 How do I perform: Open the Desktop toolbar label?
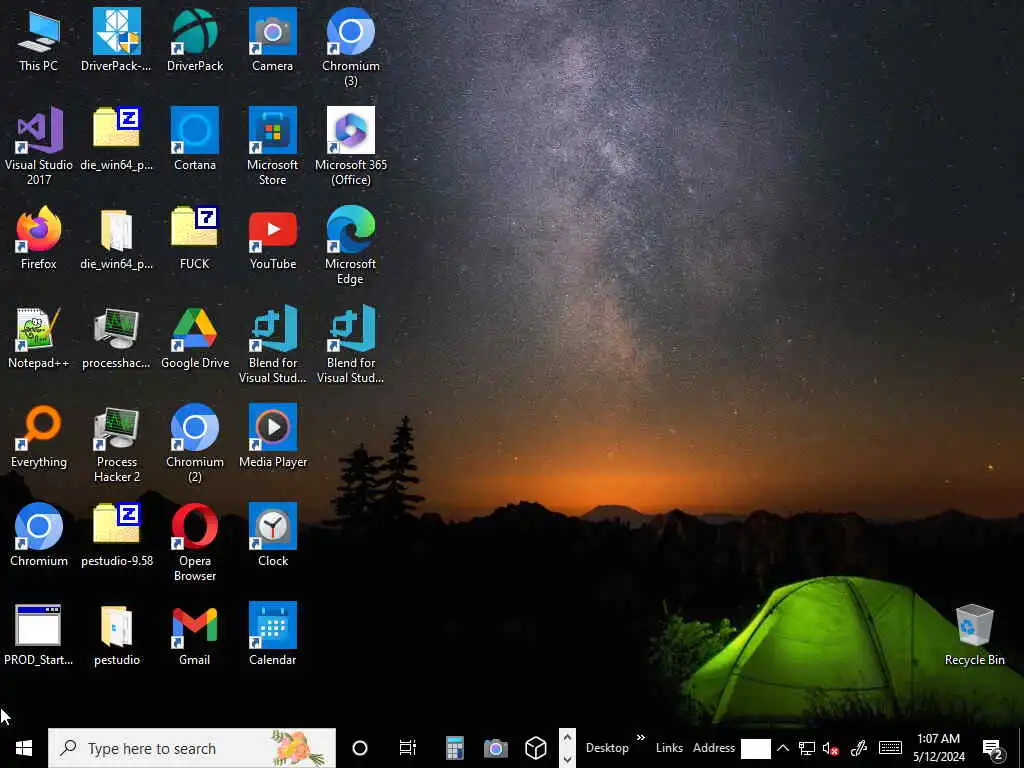coord(607,748)
